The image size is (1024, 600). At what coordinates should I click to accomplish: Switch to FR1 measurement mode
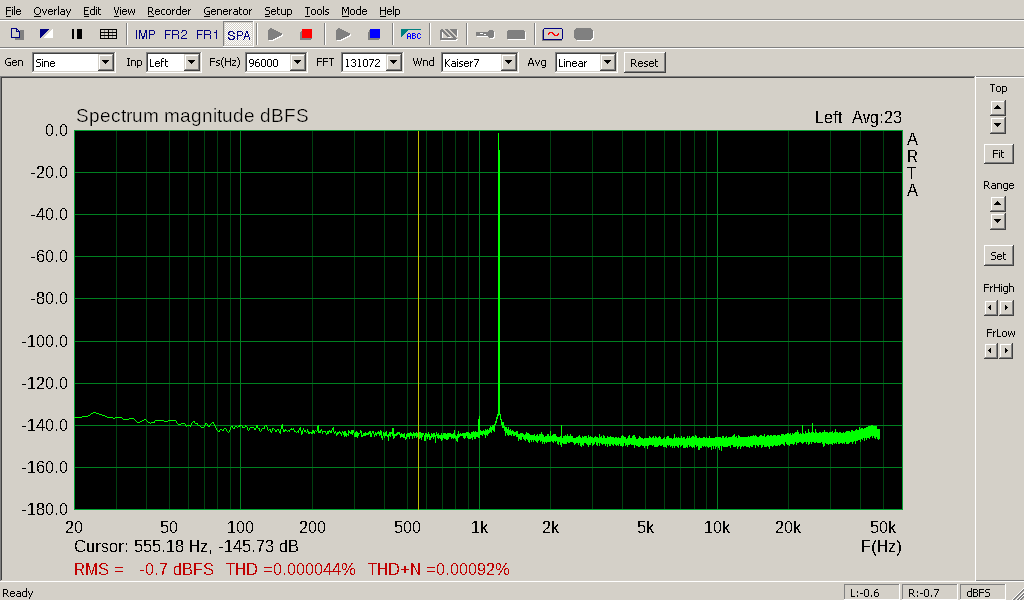(207, 35)
